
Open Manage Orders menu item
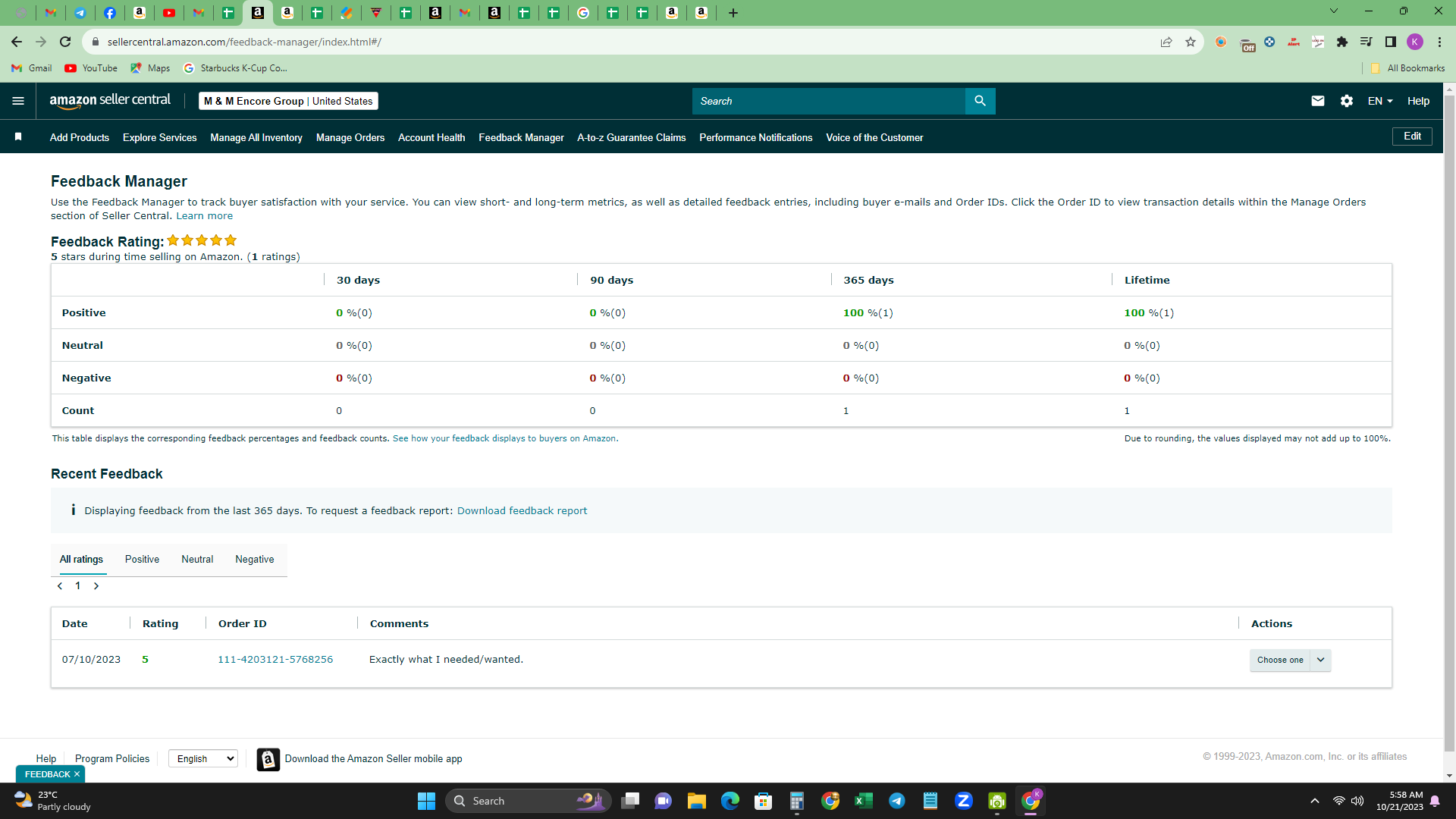click(350, 137)
